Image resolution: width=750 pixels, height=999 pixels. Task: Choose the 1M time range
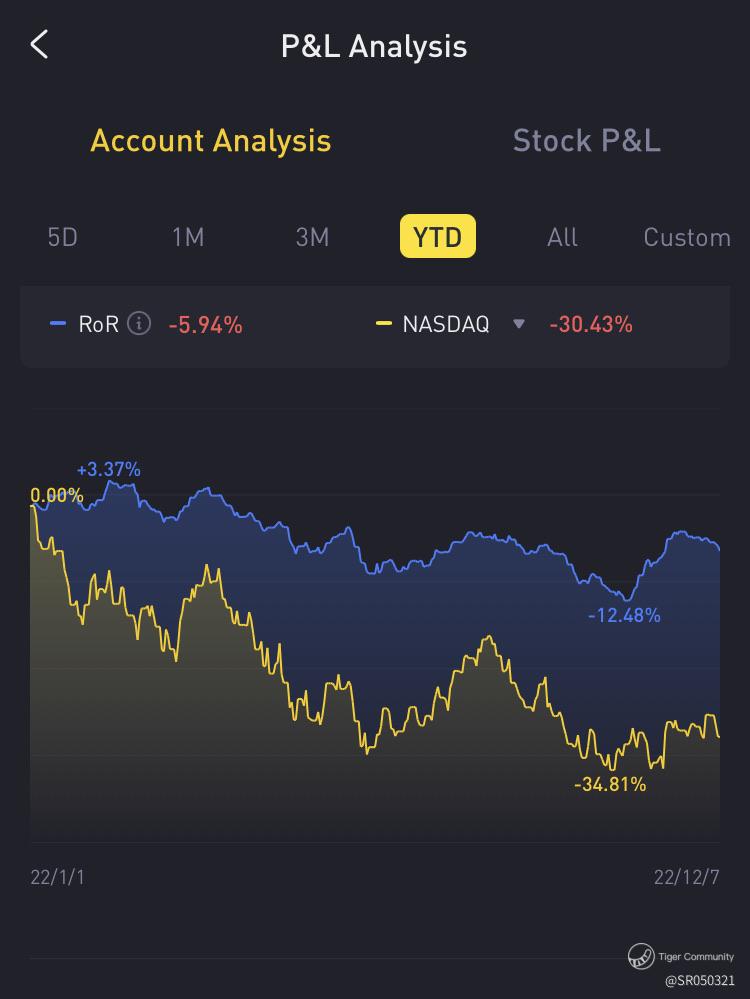(188, 237)
